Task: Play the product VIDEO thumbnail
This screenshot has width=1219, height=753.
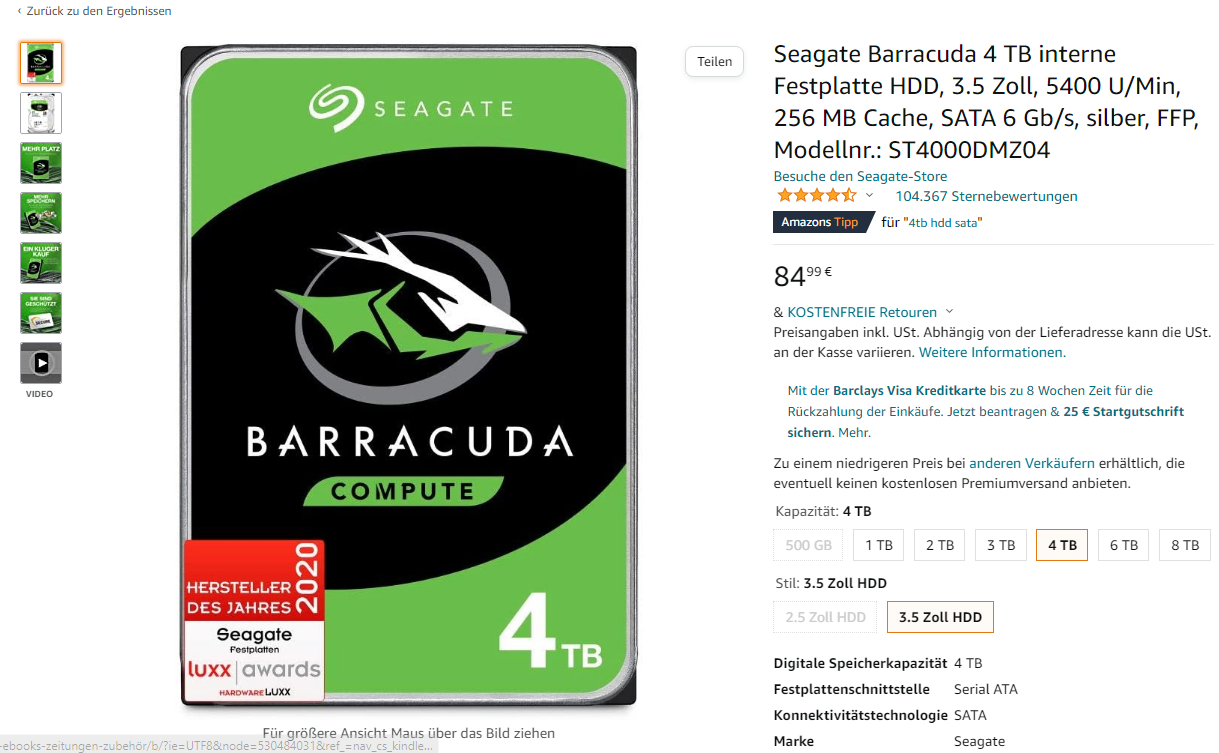Action: (41, 363)
